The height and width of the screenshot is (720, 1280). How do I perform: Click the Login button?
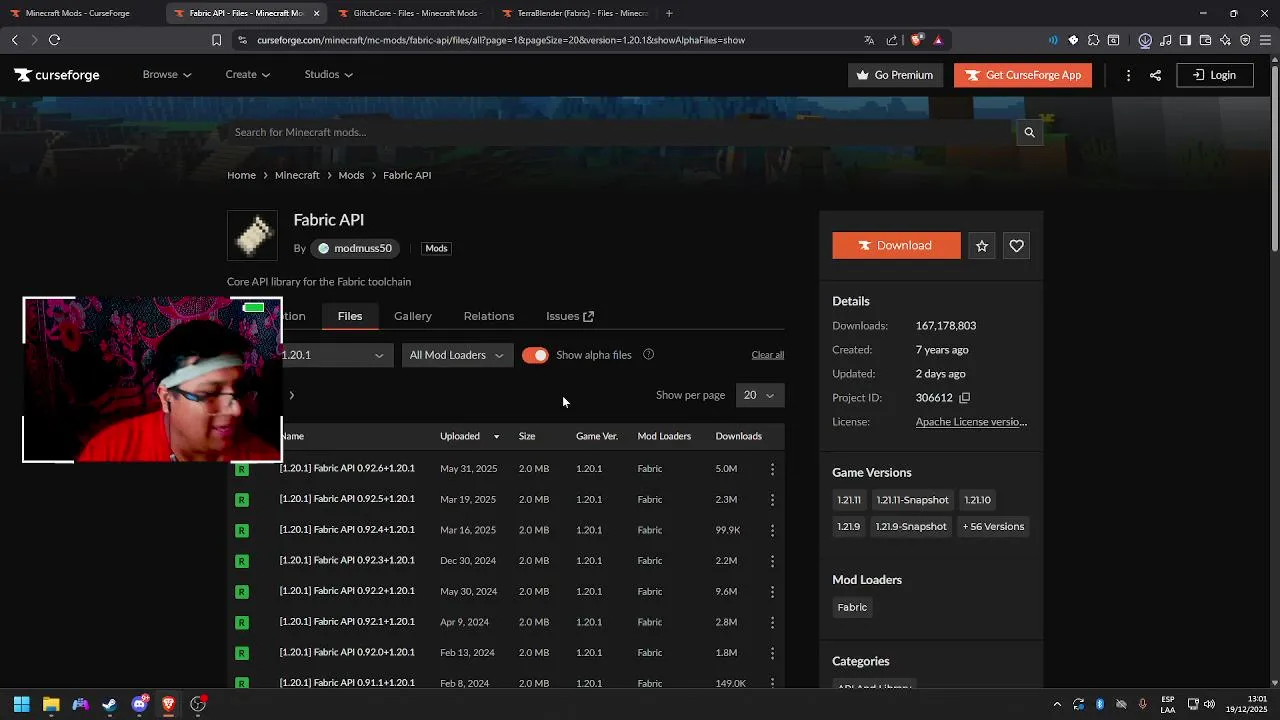(1215, 75)
